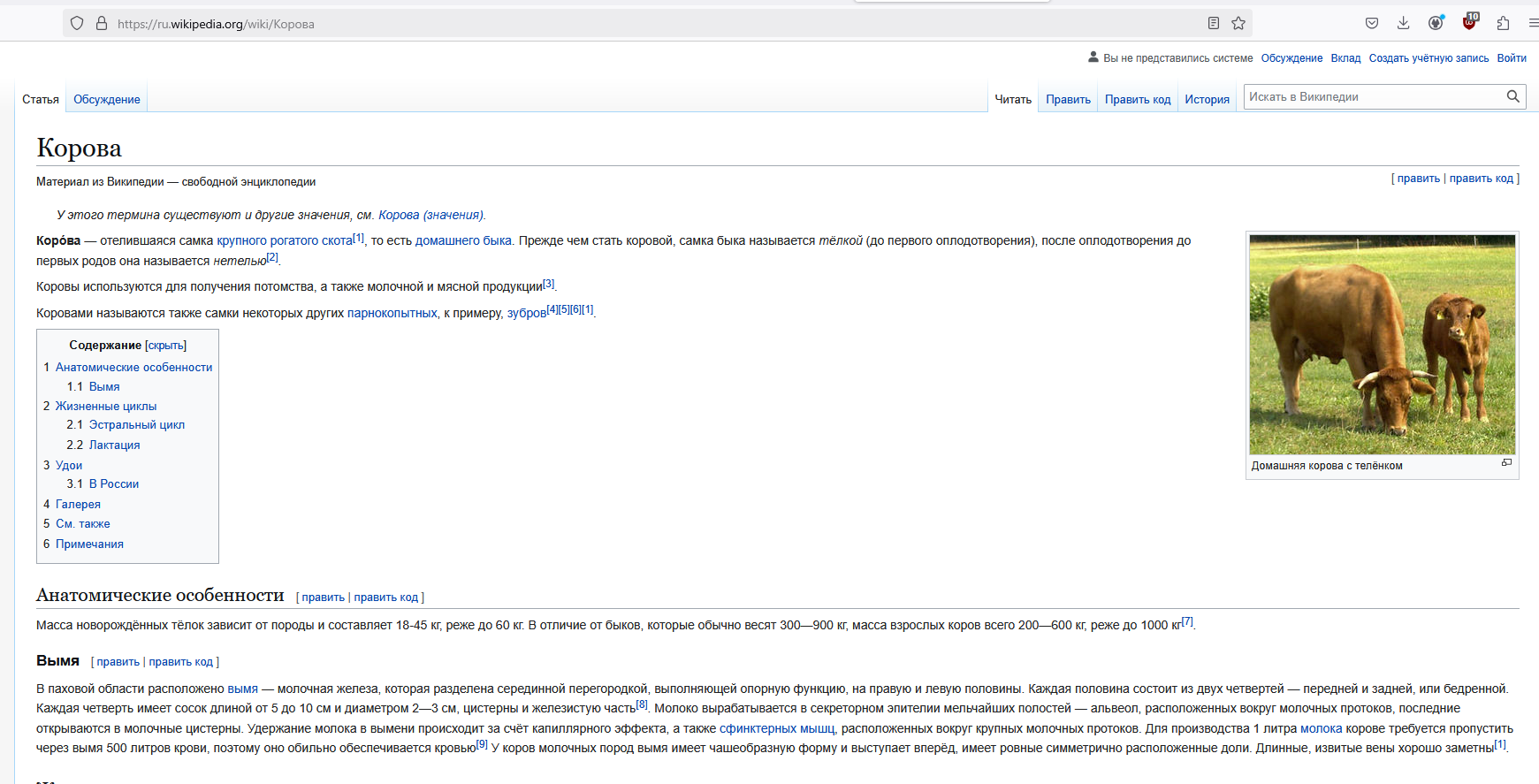The height and width of the screenshot is (784, 1539).
Task: Select the Читать tab
Action: [1013, 99]
